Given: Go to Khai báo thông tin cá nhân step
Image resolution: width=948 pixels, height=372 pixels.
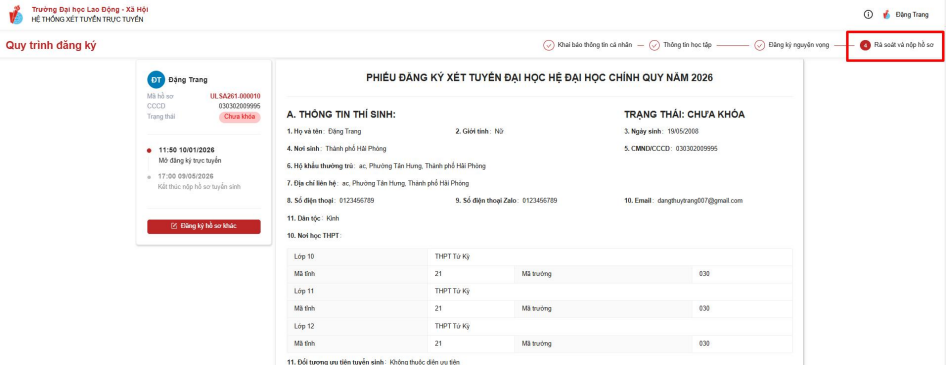Looking at the screenshot, I should point(594,45).
